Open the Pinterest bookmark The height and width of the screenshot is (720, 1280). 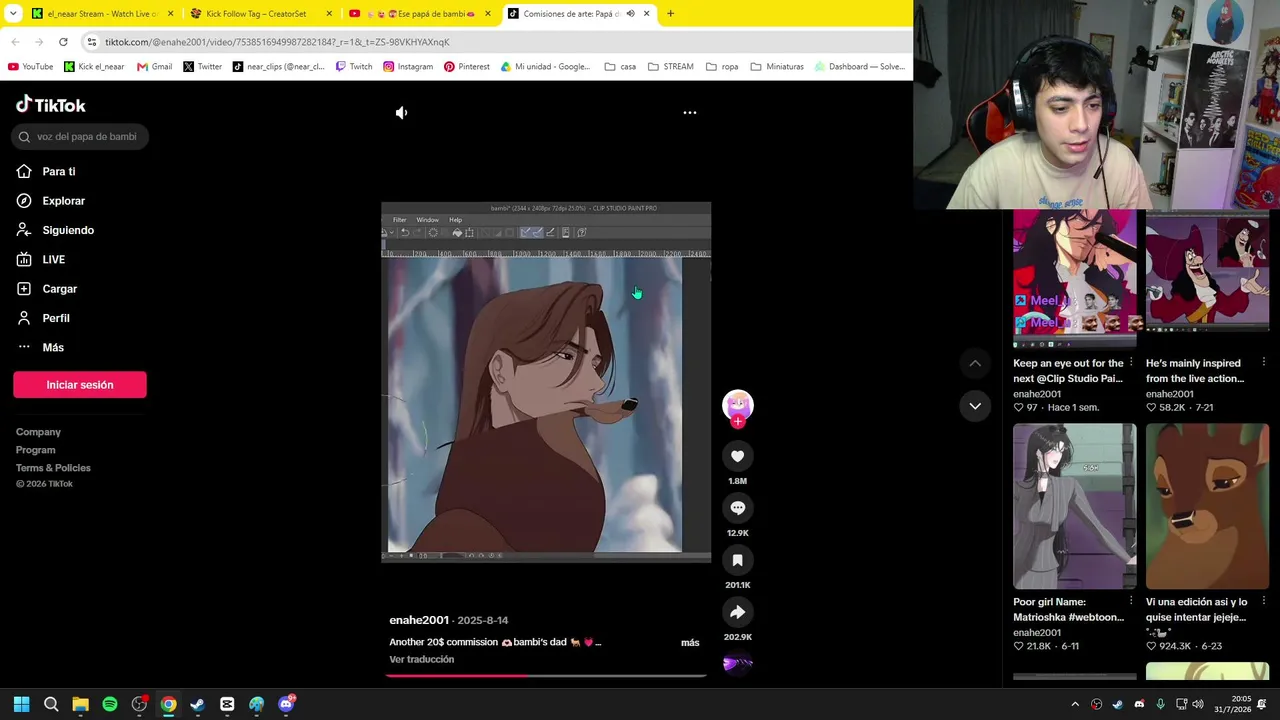click(x=467, y=67)
